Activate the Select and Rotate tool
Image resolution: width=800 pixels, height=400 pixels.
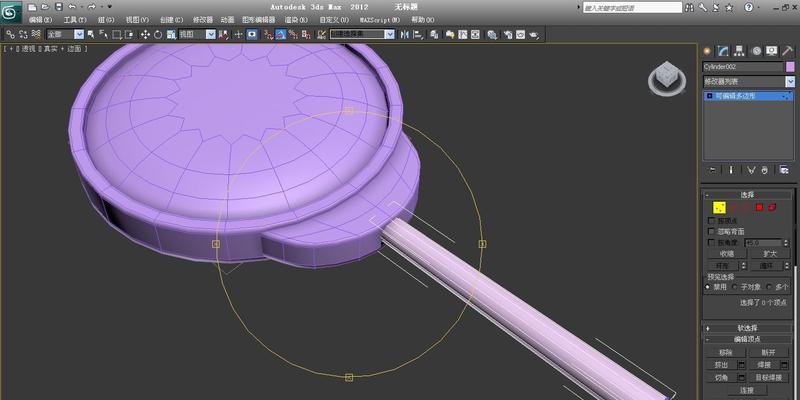click(158, 34)
